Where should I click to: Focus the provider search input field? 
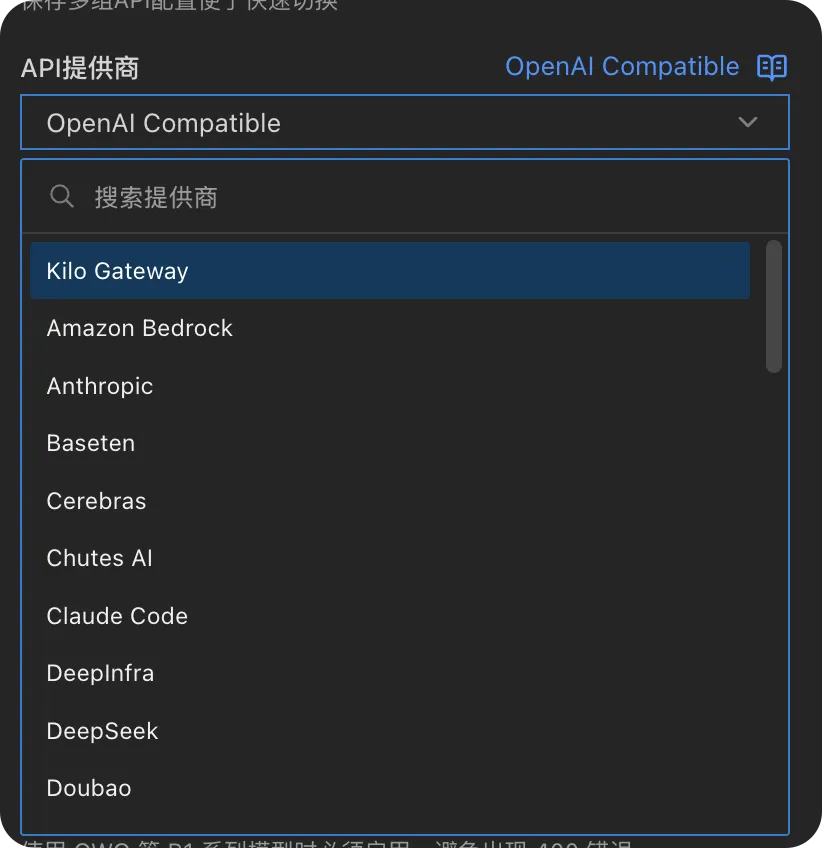tap(420, 197)
